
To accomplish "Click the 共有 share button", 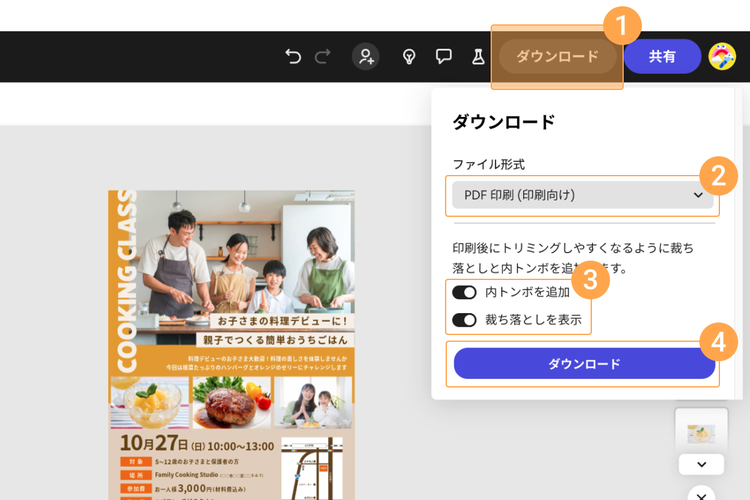I will point(662,56).
